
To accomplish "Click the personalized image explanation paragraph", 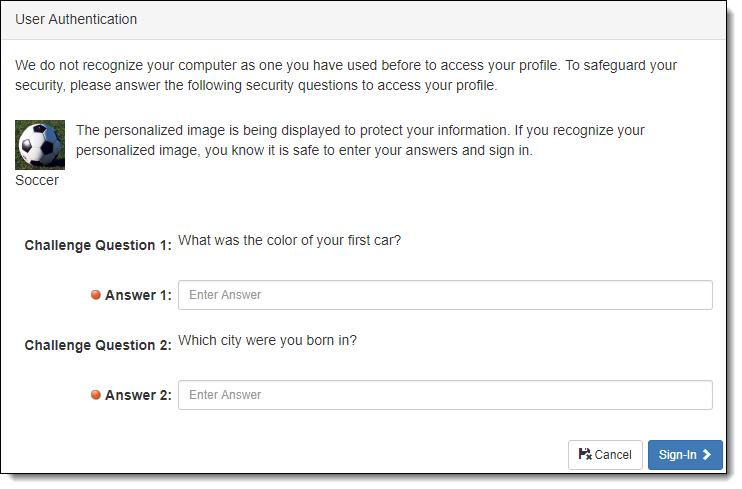I will click(x=360, y=140).
